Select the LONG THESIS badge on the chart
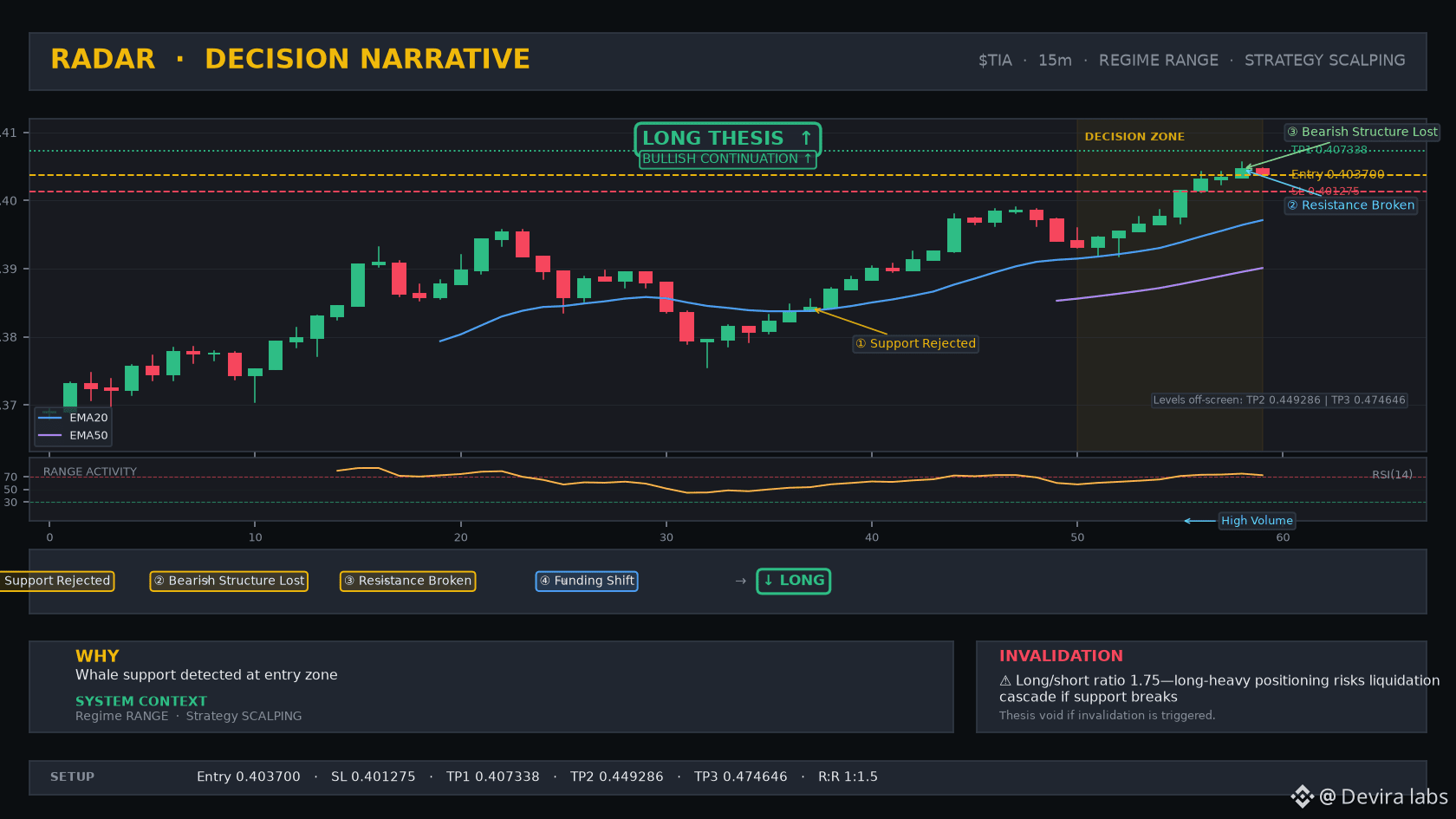Viewport: 1456px width, 819px height. (727, 139)
